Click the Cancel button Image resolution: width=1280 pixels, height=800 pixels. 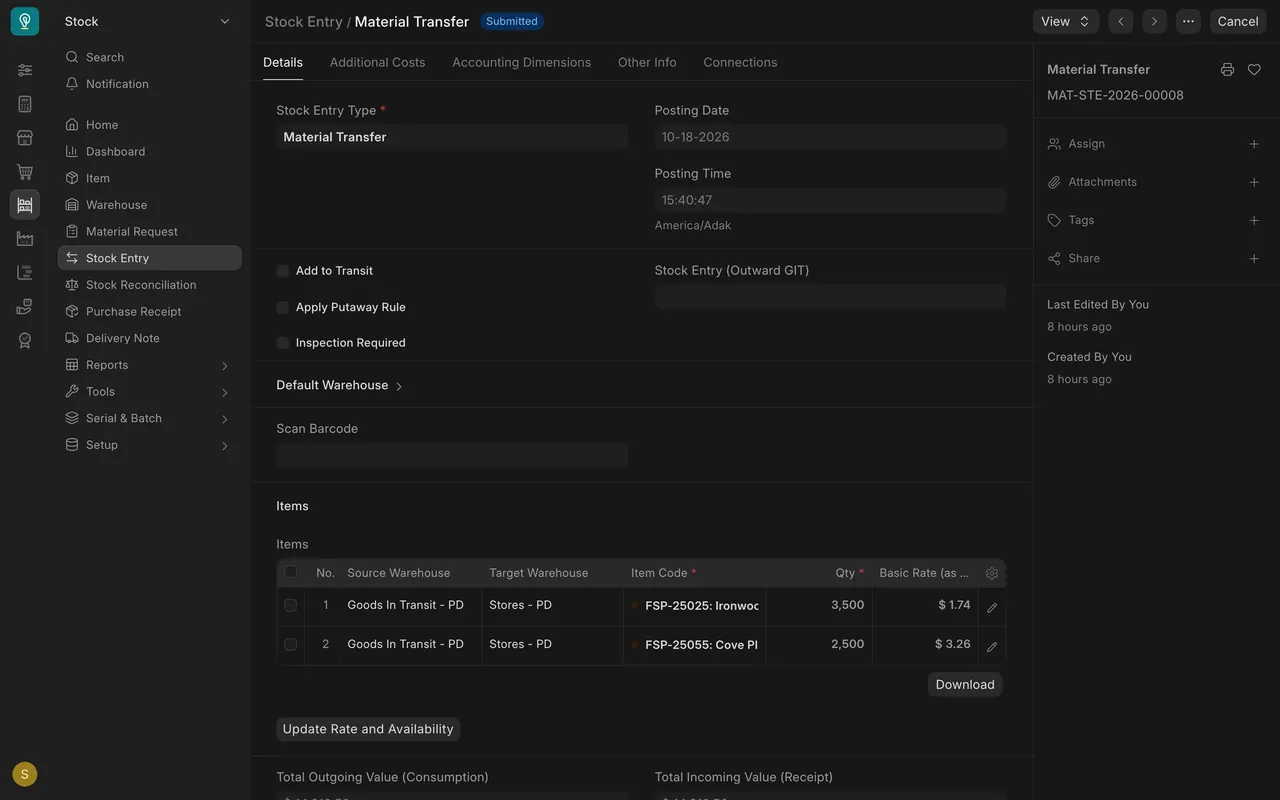click(1238, 21)
